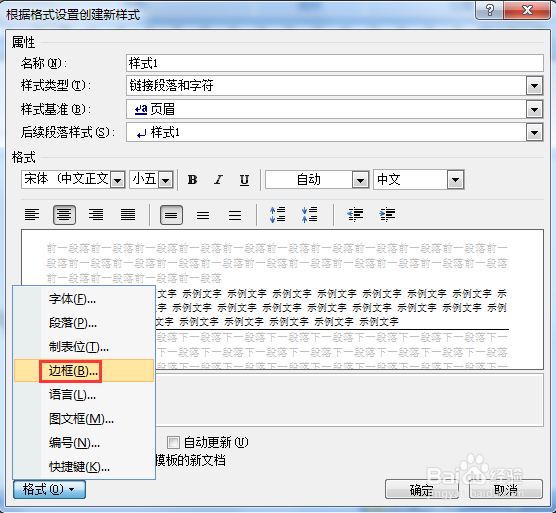Toggle Italic formatting button
The image size is (556, 513).
(x=218, y=180)
